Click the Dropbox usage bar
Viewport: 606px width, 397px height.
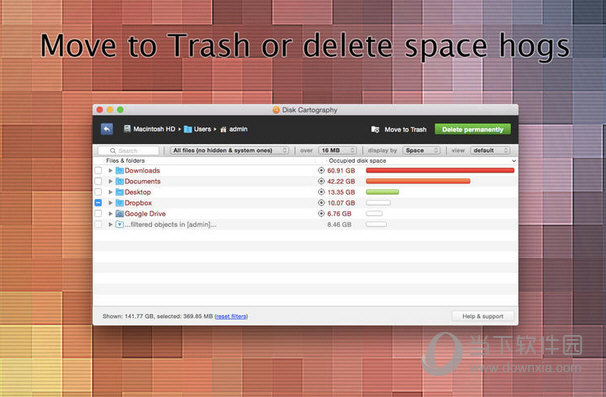click(378, 203)
